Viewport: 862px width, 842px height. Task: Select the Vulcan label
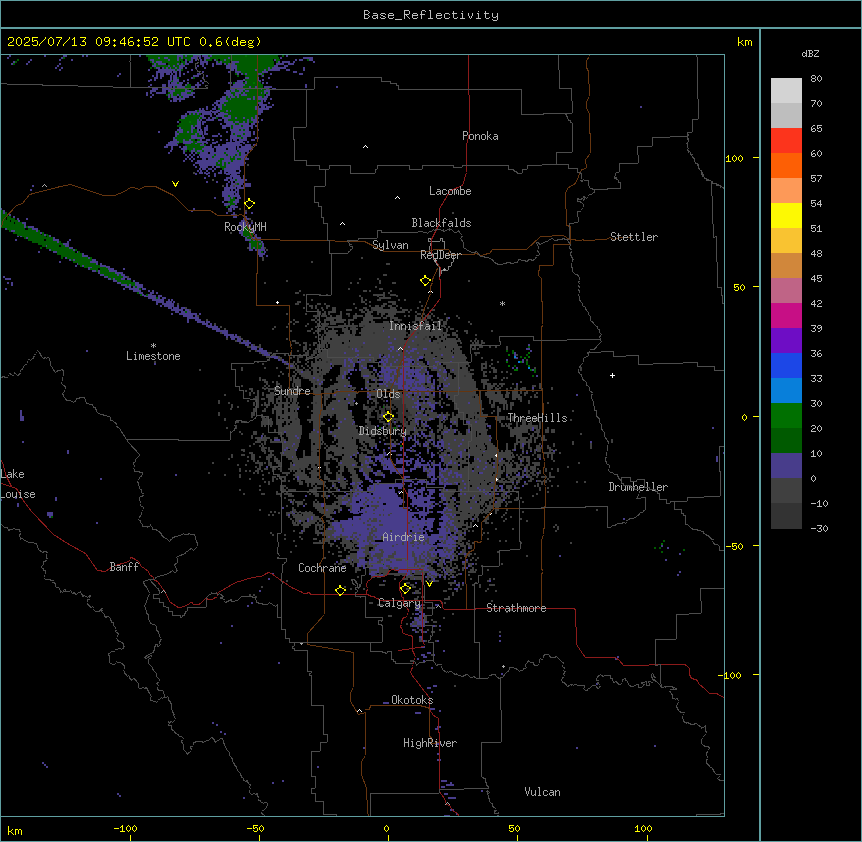542,792
